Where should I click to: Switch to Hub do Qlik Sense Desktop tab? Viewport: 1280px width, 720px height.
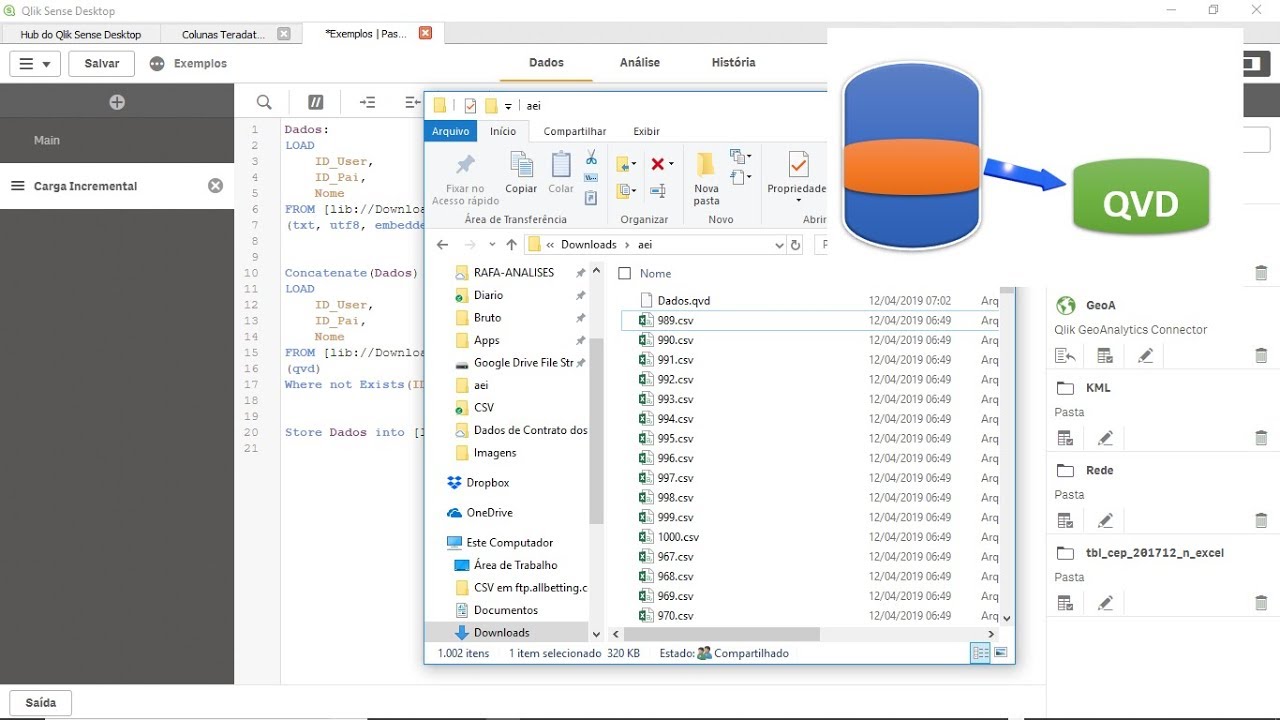[x=81, y=34]
